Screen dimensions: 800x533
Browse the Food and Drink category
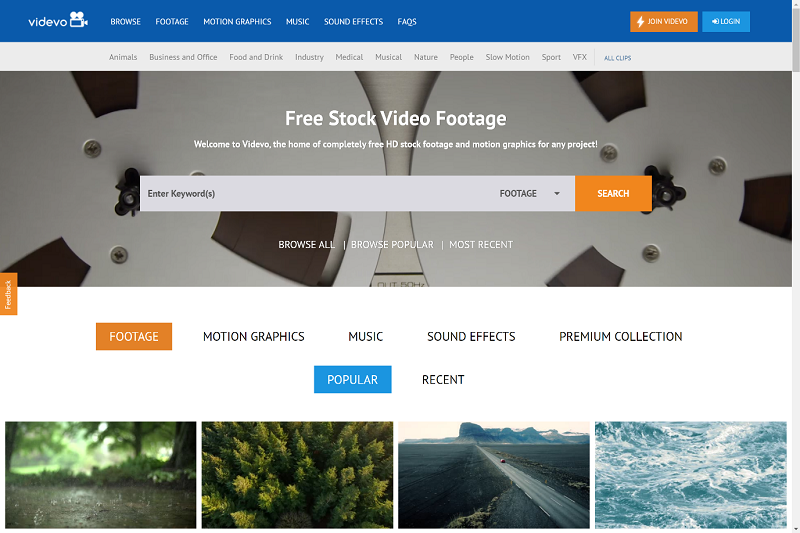(x=256, y=57)
